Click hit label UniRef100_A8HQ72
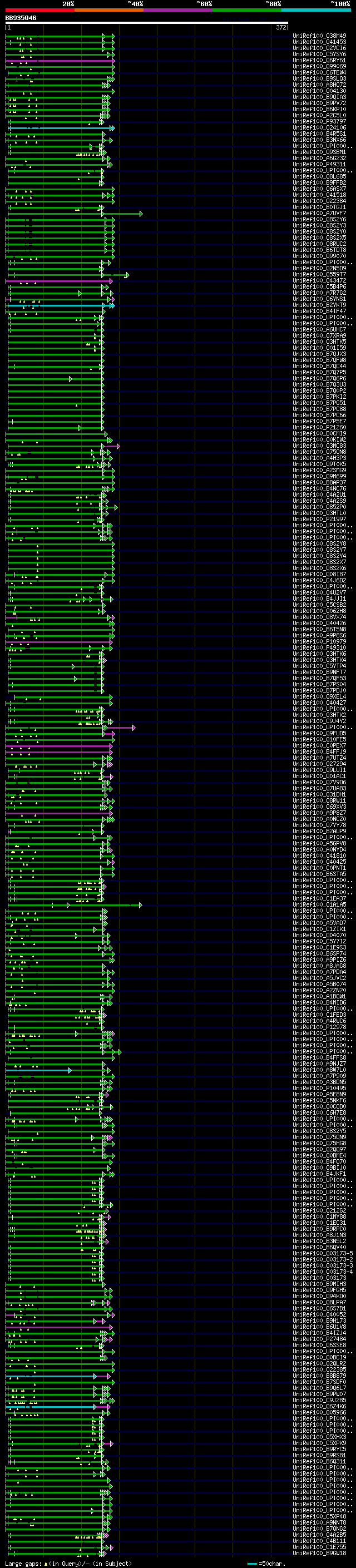The width and height of the screenshot is (356, 1568). [x=319, y=85]
